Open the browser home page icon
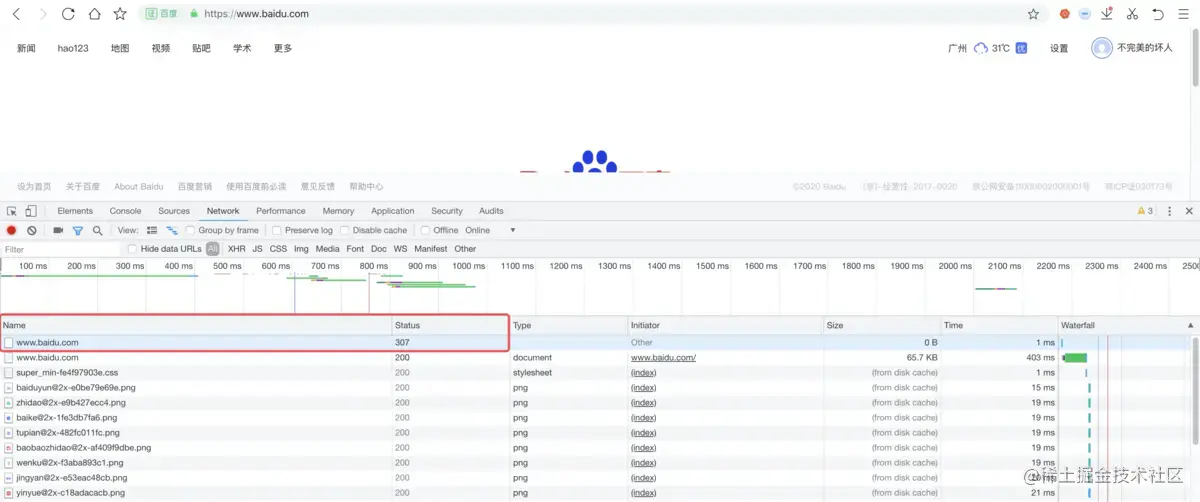Screen dimensions: 1200x502 click(94, 14)
